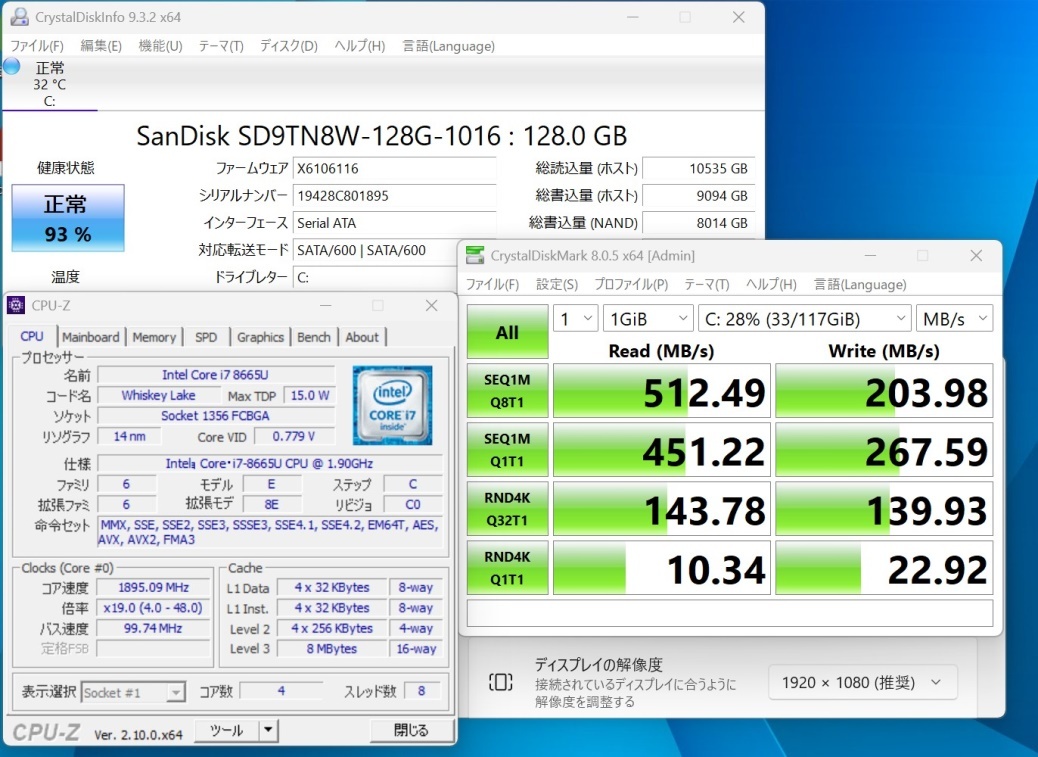Open 設定(S) menu in CrystalDiskMark
Screen dimensions: 1038x757
[x=557, y=285]
